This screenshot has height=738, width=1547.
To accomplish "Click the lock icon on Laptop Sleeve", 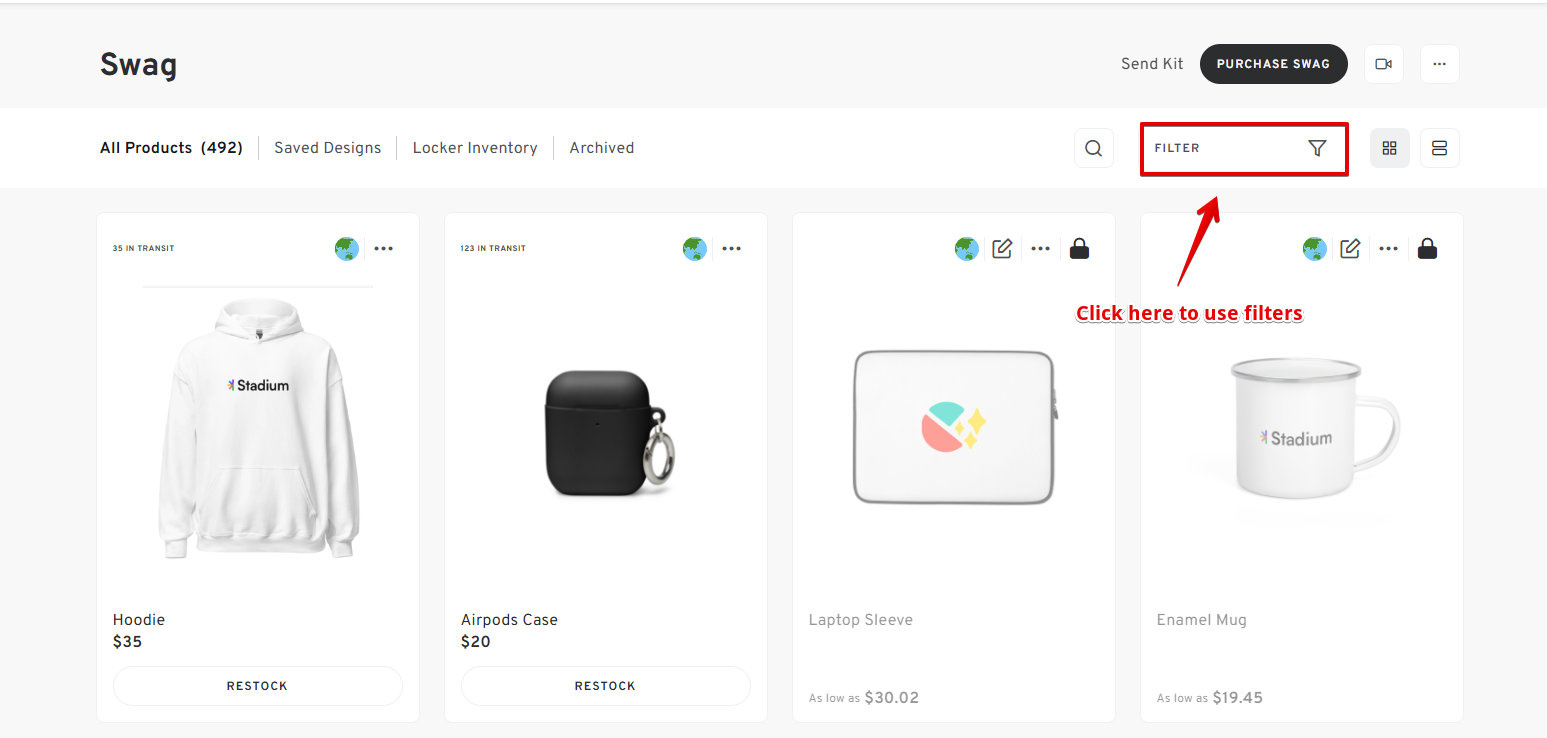I will [x=1079, y=249].
